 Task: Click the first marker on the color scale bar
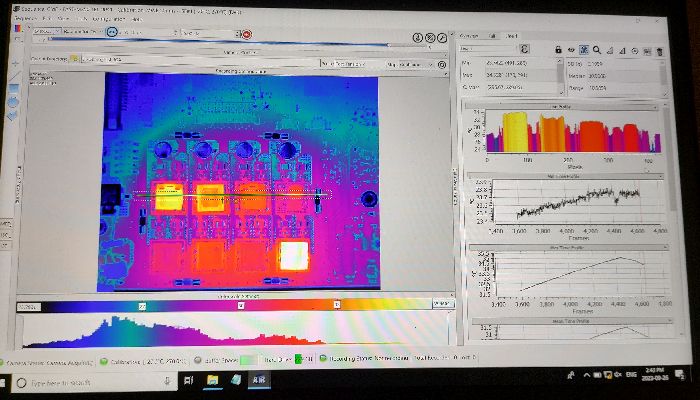tap(142, 306)
